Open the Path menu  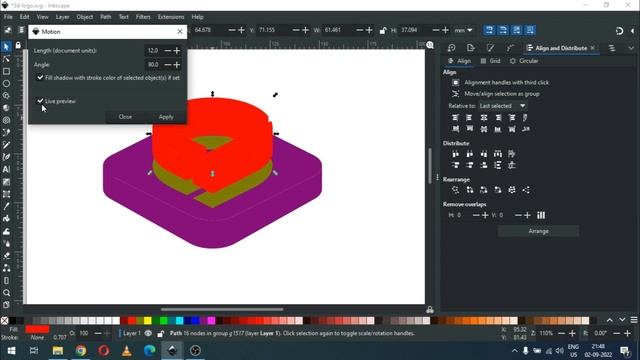(x=106, y=17)
